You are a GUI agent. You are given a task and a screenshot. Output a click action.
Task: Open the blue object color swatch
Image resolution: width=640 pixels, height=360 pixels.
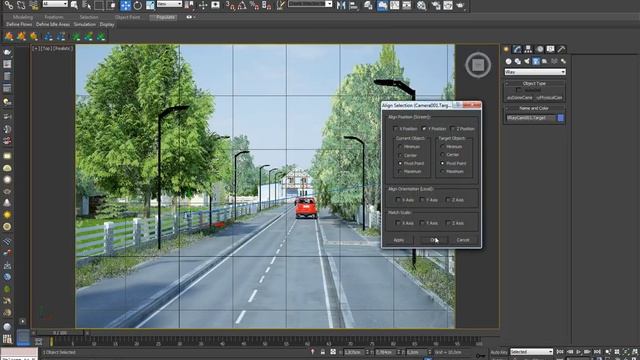tap(561, 118)
